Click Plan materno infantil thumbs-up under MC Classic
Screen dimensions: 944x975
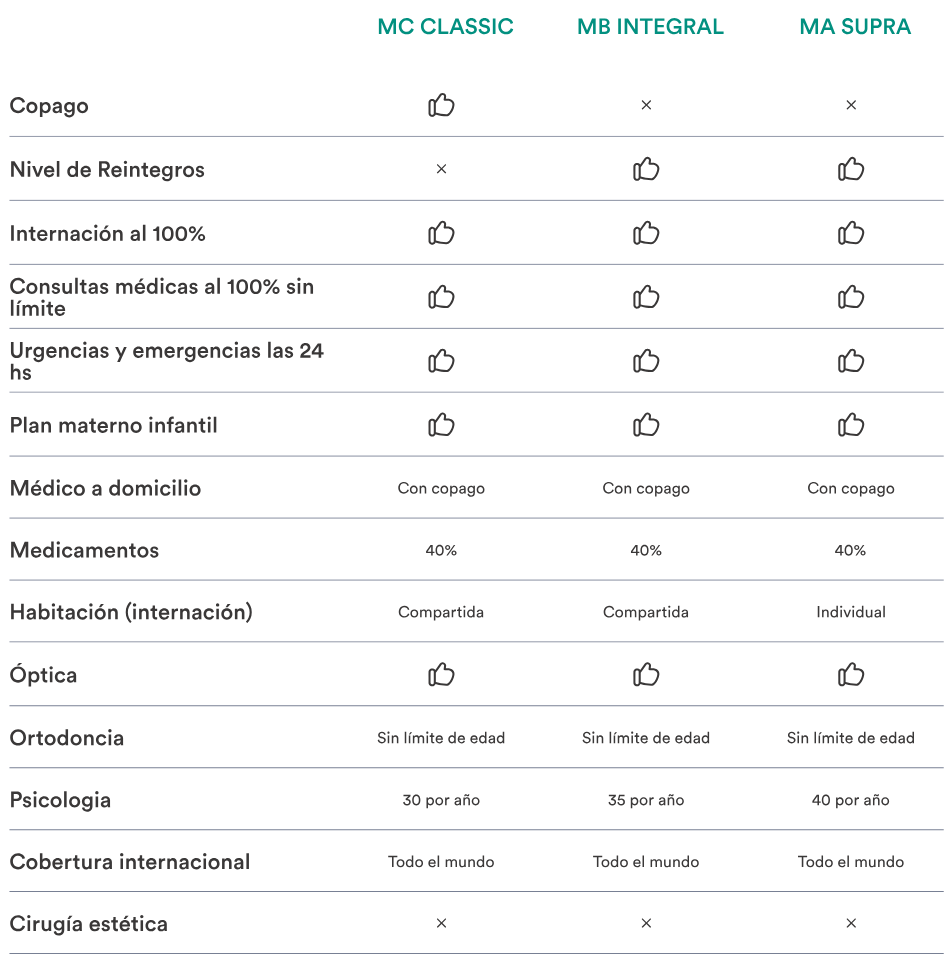(441, 425)
